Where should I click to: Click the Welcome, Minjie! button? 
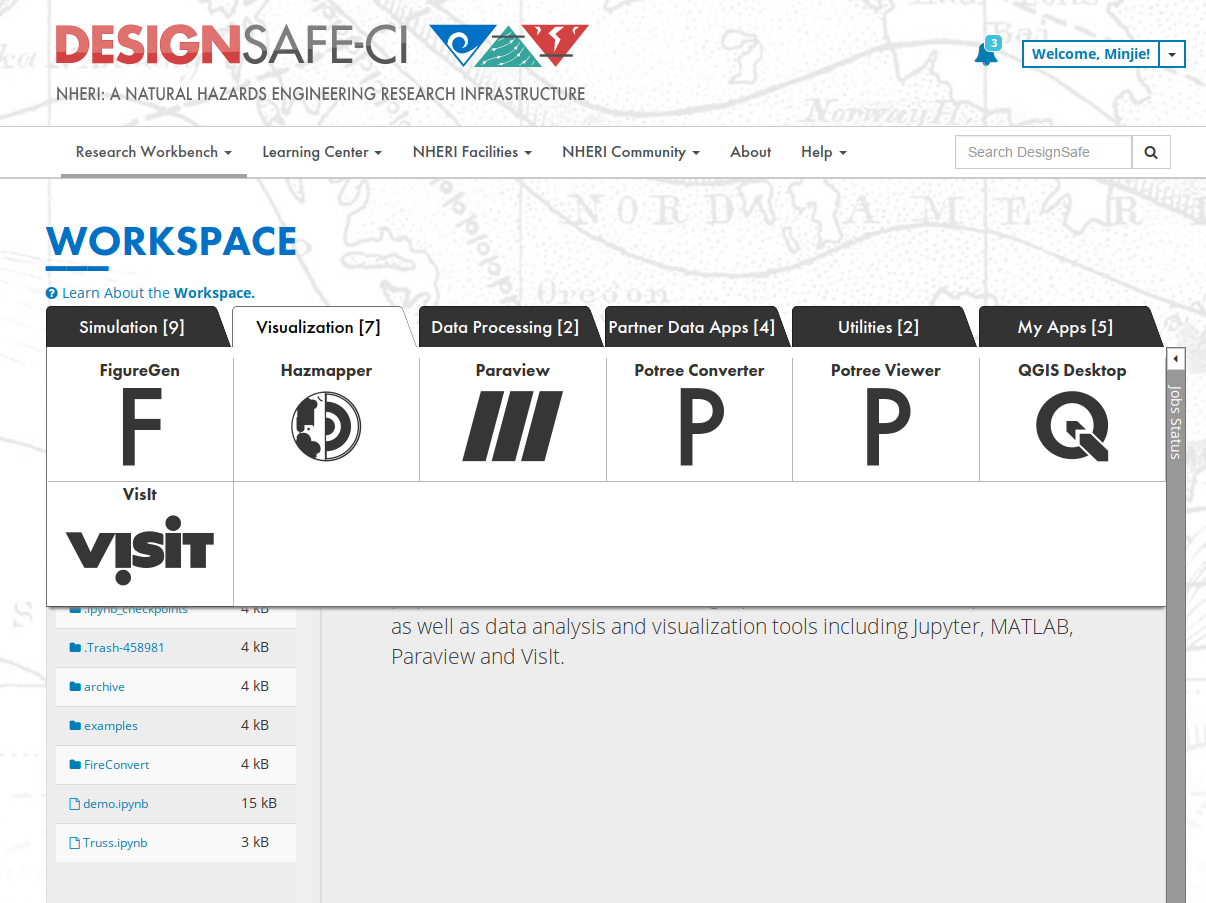[1091, 54]
